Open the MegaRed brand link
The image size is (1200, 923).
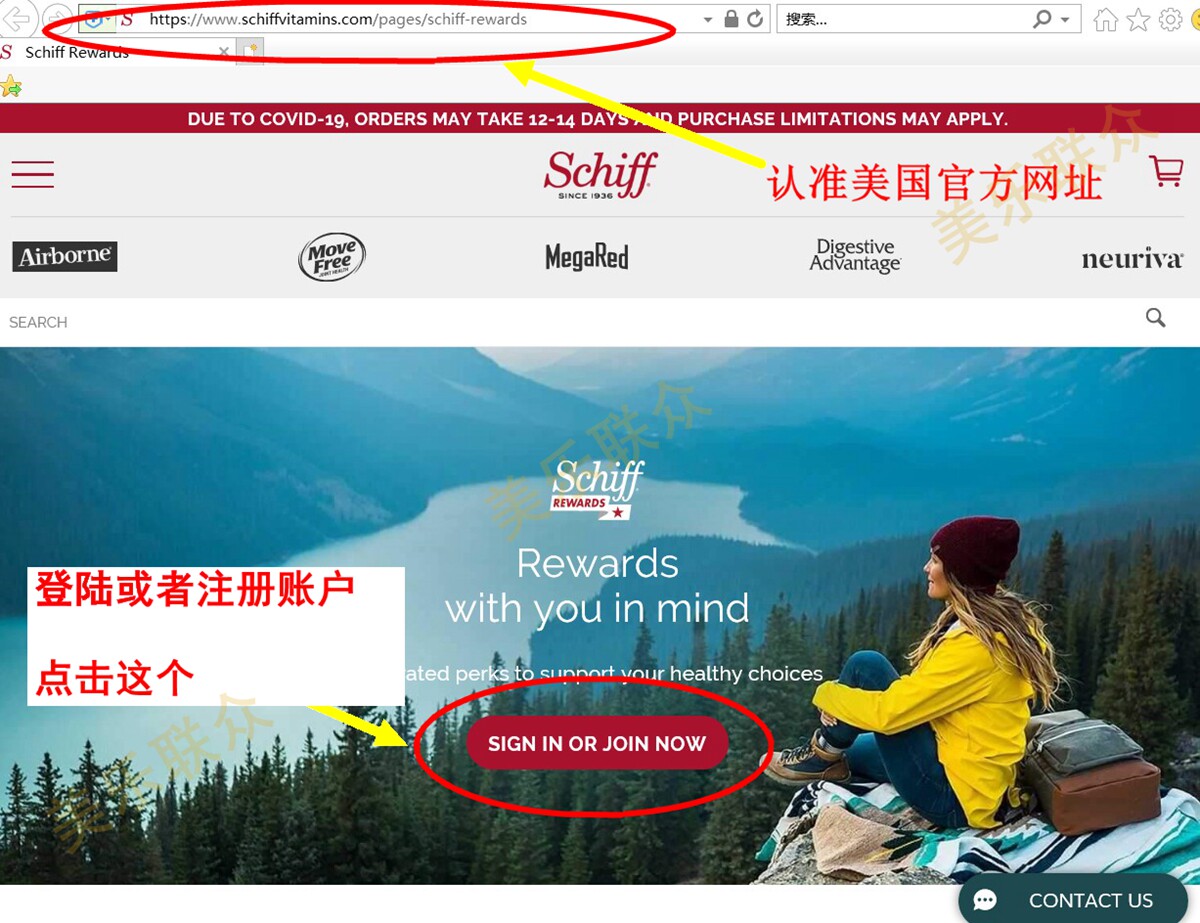click(x=587, y=258)
